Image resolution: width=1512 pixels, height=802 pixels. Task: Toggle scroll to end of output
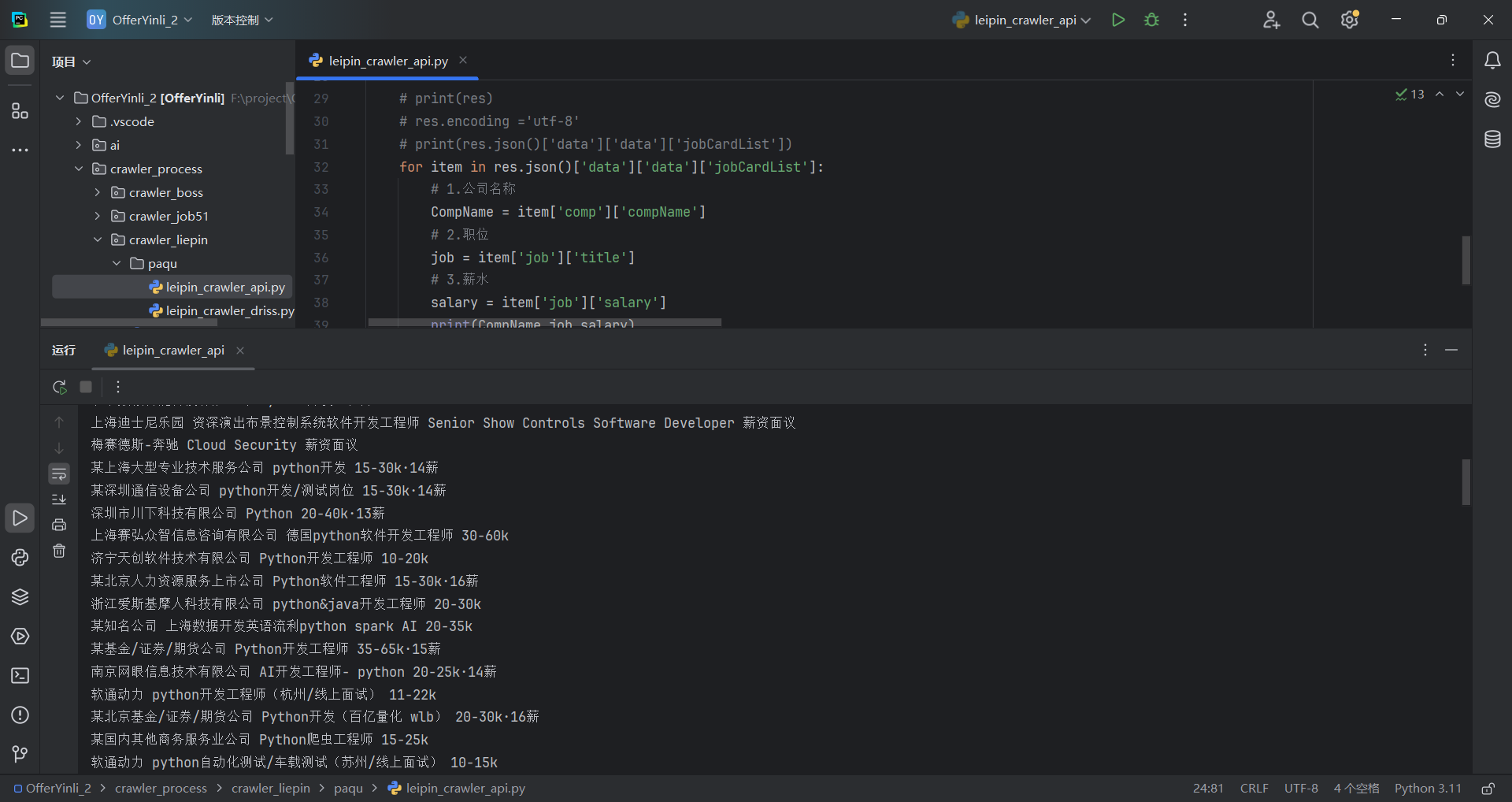pos(59,499)
